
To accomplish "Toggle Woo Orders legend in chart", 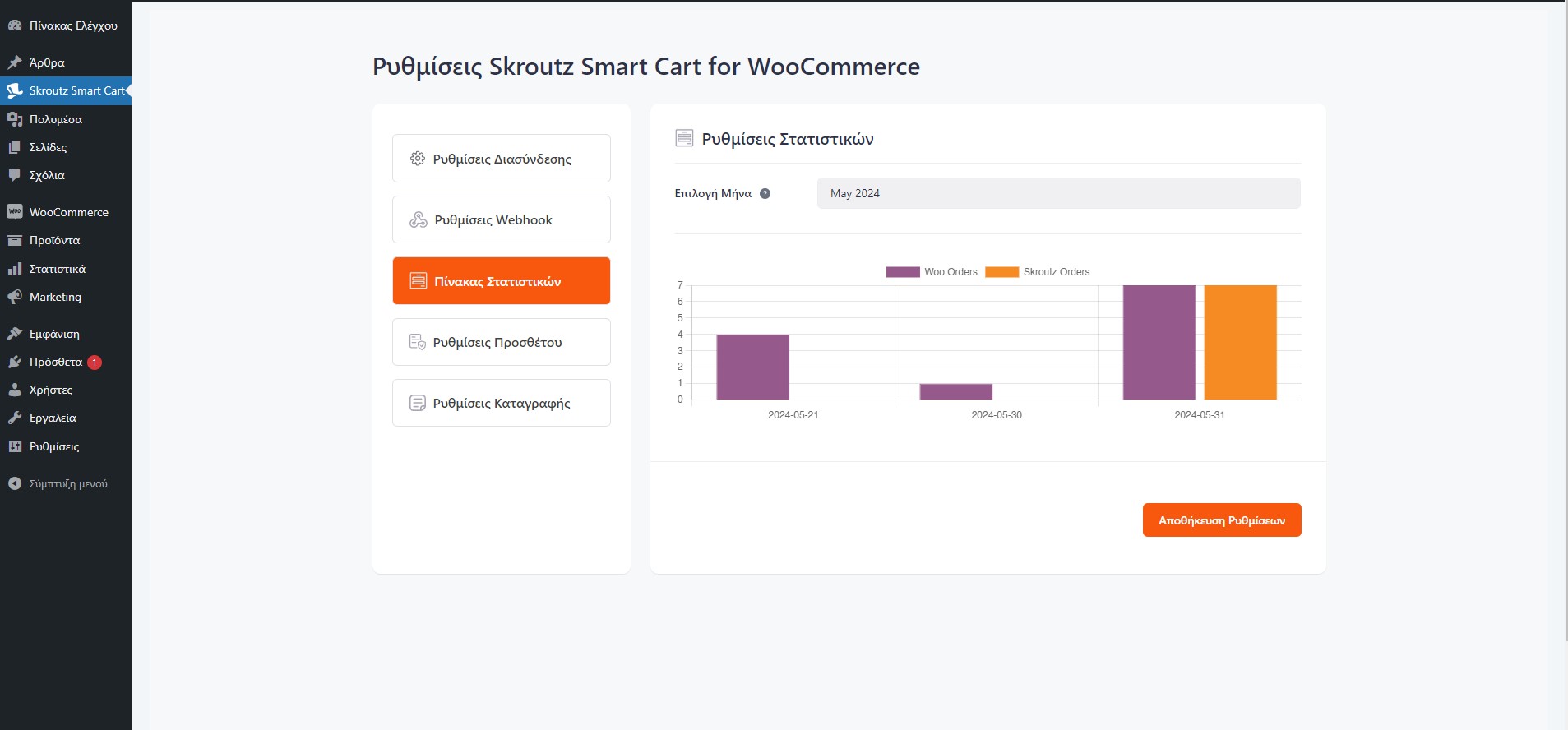I will coord(932,272).
